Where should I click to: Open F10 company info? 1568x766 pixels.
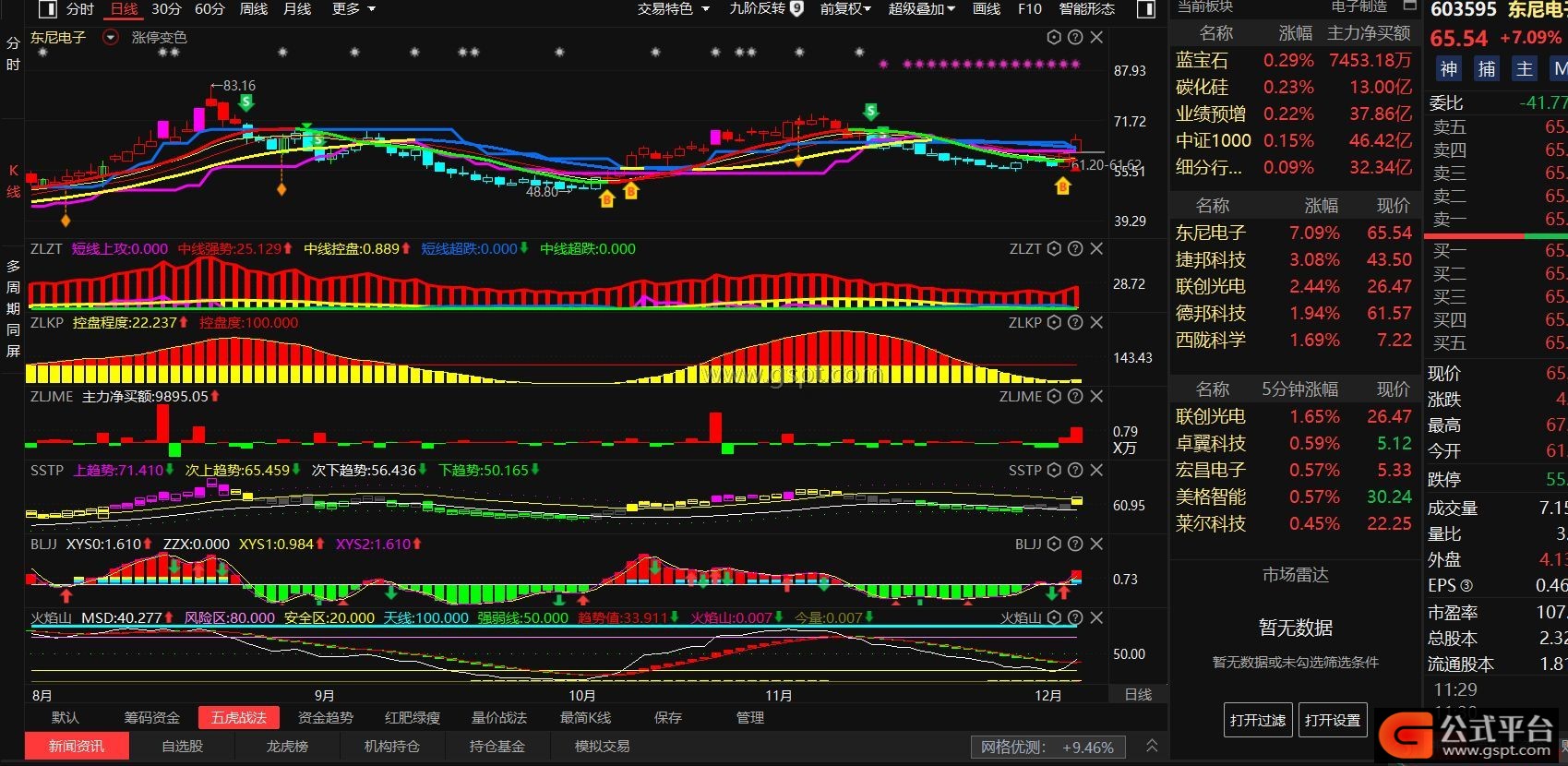coord(1029,9)
